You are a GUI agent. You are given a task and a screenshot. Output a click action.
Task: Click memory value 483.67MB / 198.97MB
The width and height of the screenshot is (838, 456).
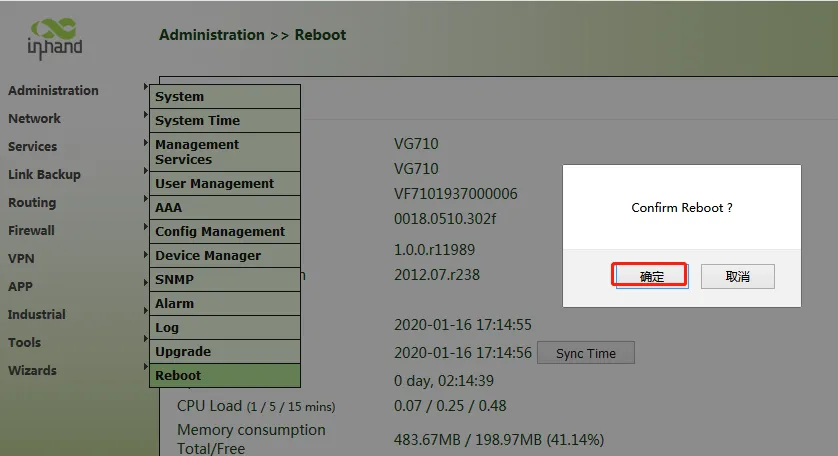pos(499,440)
